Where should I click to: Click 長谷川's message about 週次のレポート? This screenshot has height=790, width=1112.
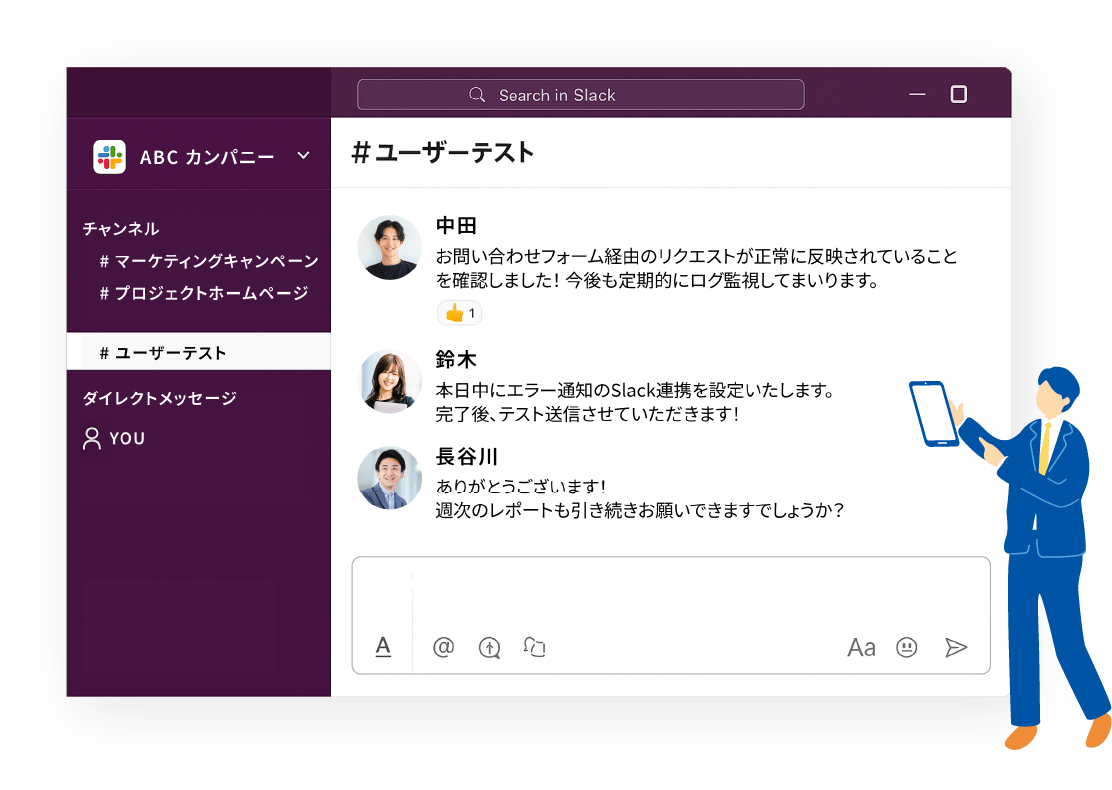tap(640, 499)
